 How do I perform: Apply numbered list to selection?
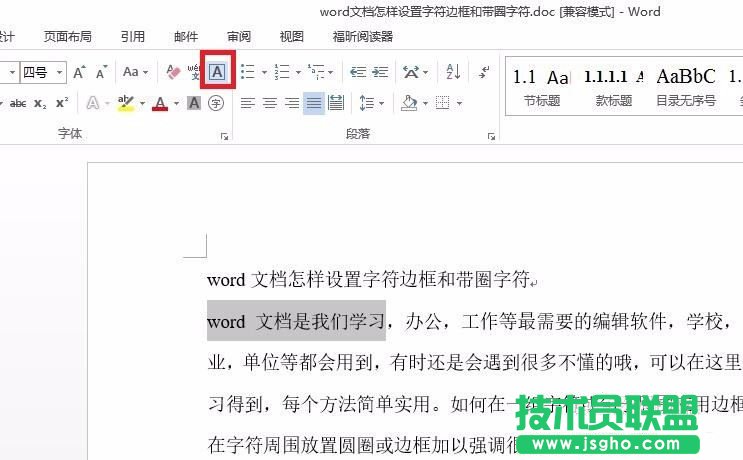pos(282,72)
